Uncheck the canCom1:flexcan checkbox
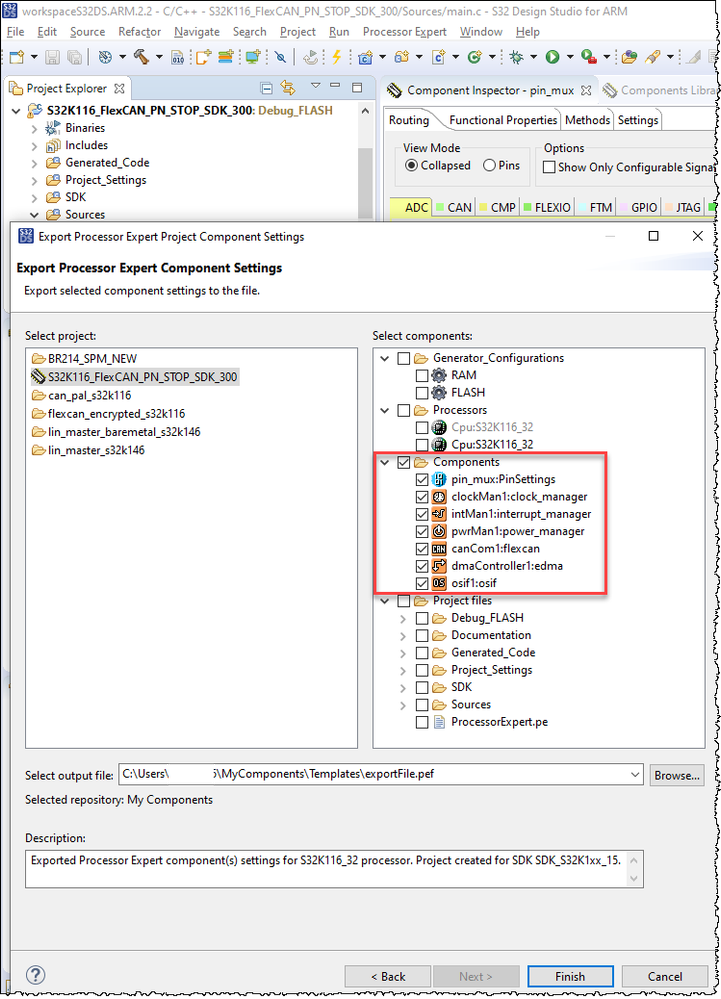Image resolution: width=721 pixels, height=999 pixels. point(422,549)
